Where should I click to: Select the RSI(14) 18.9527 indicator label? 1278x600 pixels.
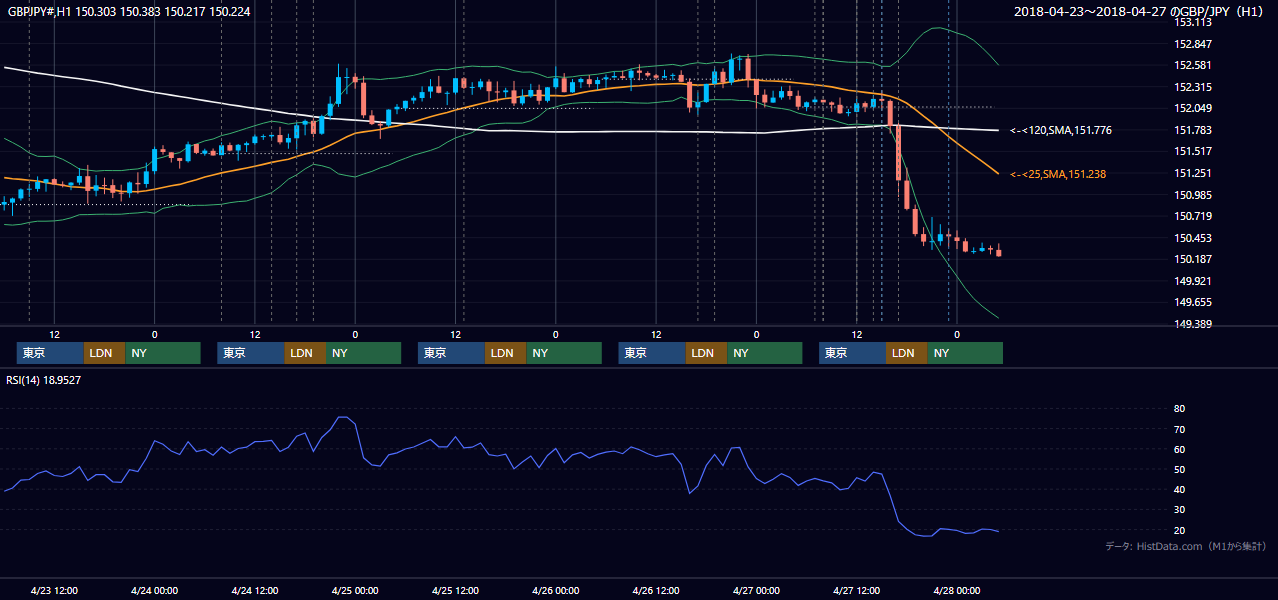[43, 380]
